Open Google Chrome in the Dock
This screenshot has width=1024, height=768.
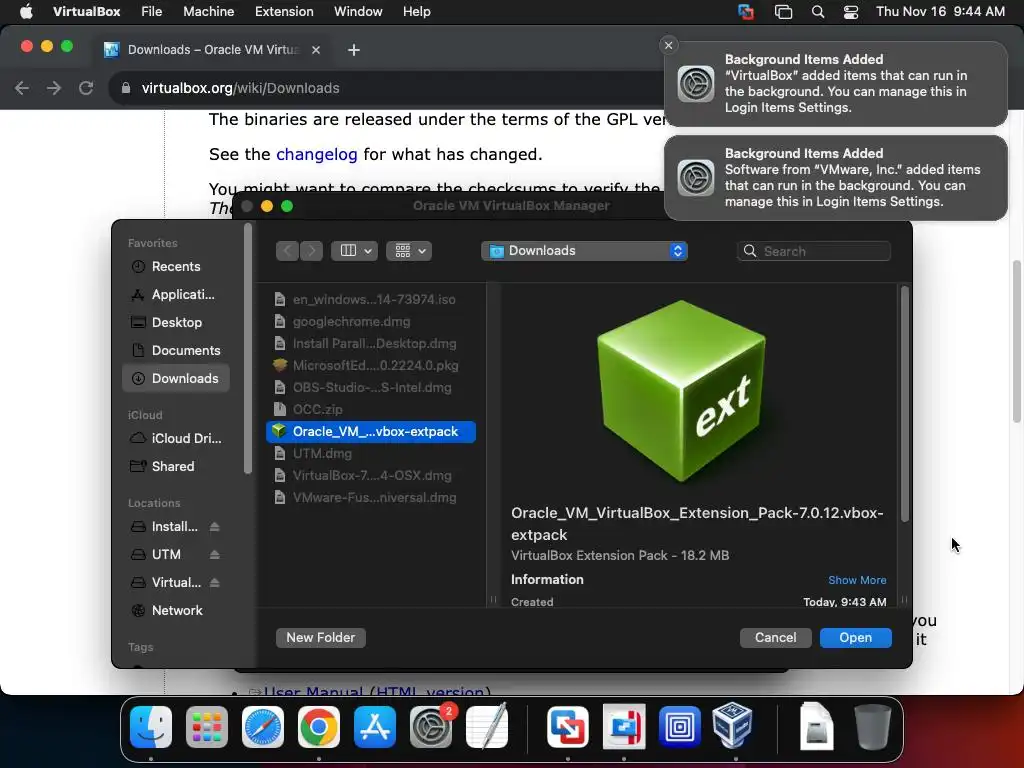(x=319, y=726)
